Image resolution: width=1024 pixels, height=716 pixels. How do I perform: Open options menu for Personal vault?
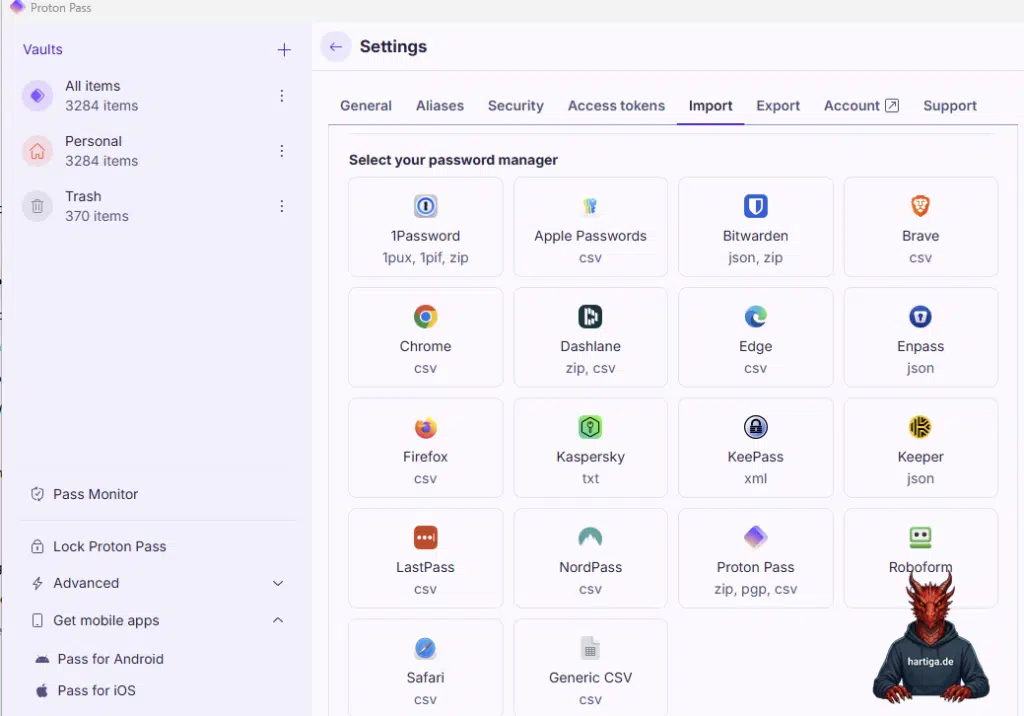281,151
